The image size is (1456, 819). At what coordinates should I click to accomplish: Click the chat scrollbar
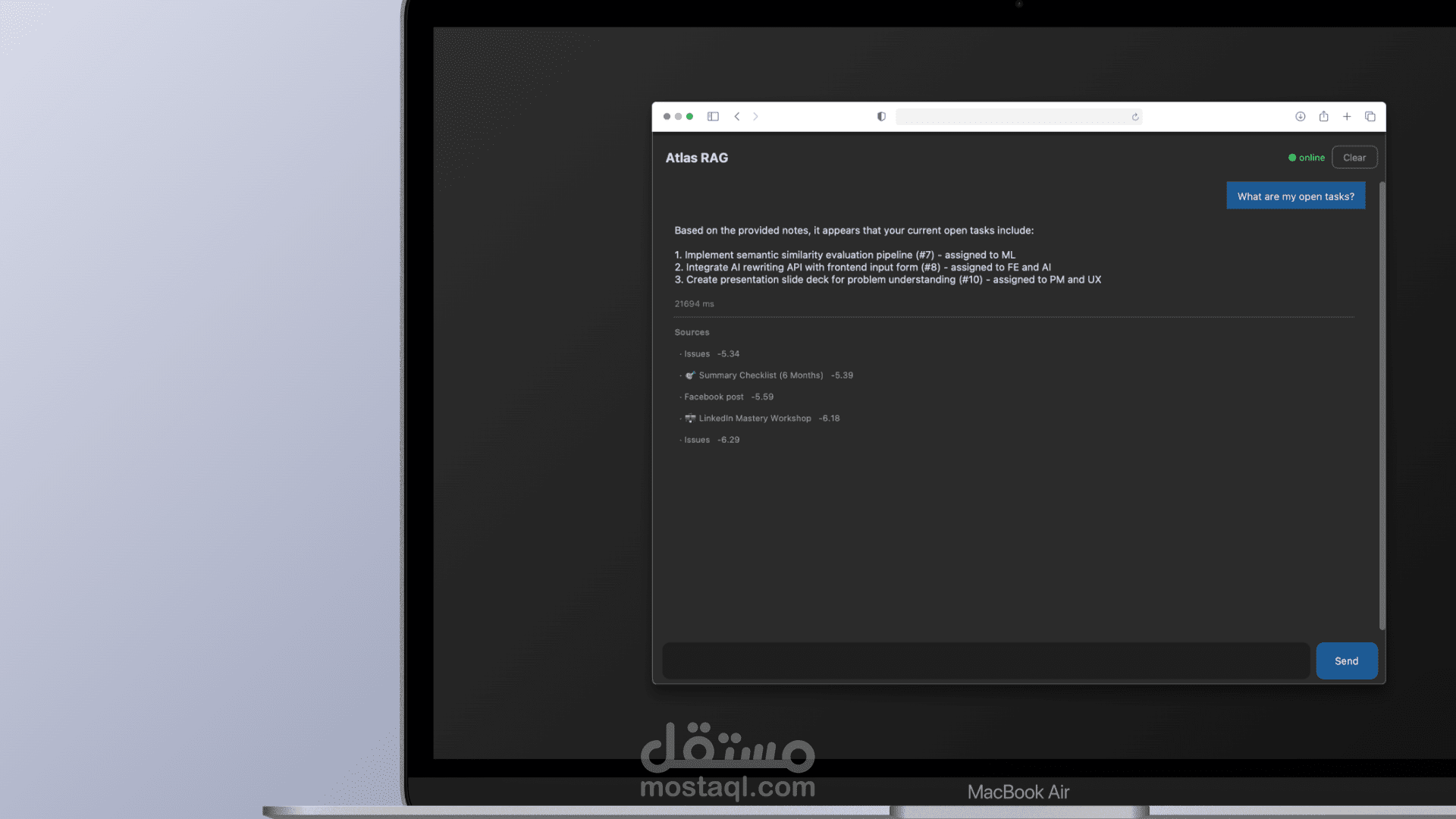1382,406
